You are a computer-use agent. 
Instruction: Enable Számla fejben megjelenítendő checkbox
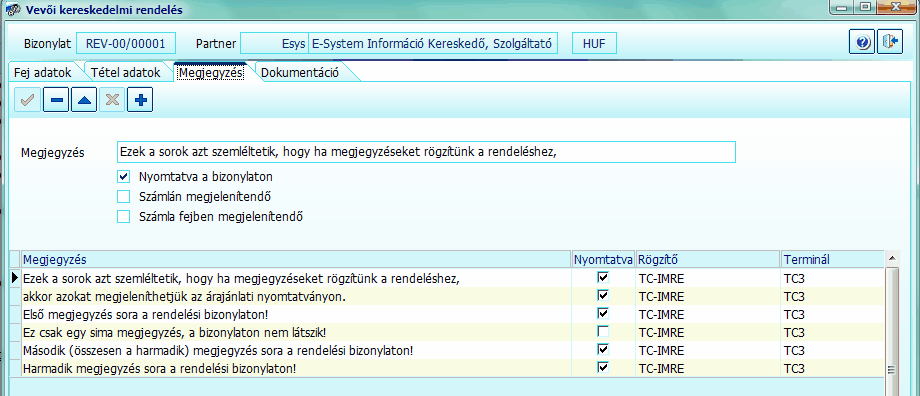[123, 217]
